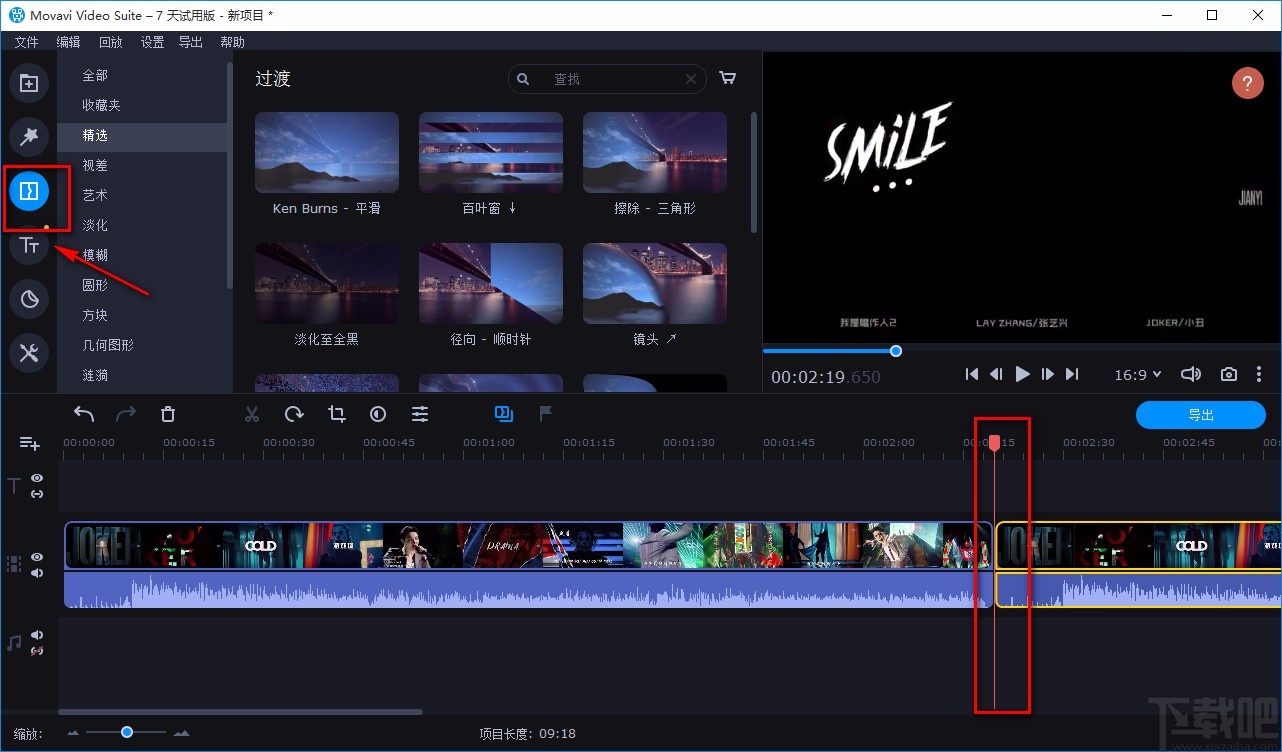Jump to previous clip start
This screenshot has width=1282, height=752.
click(x=971, y=374)
